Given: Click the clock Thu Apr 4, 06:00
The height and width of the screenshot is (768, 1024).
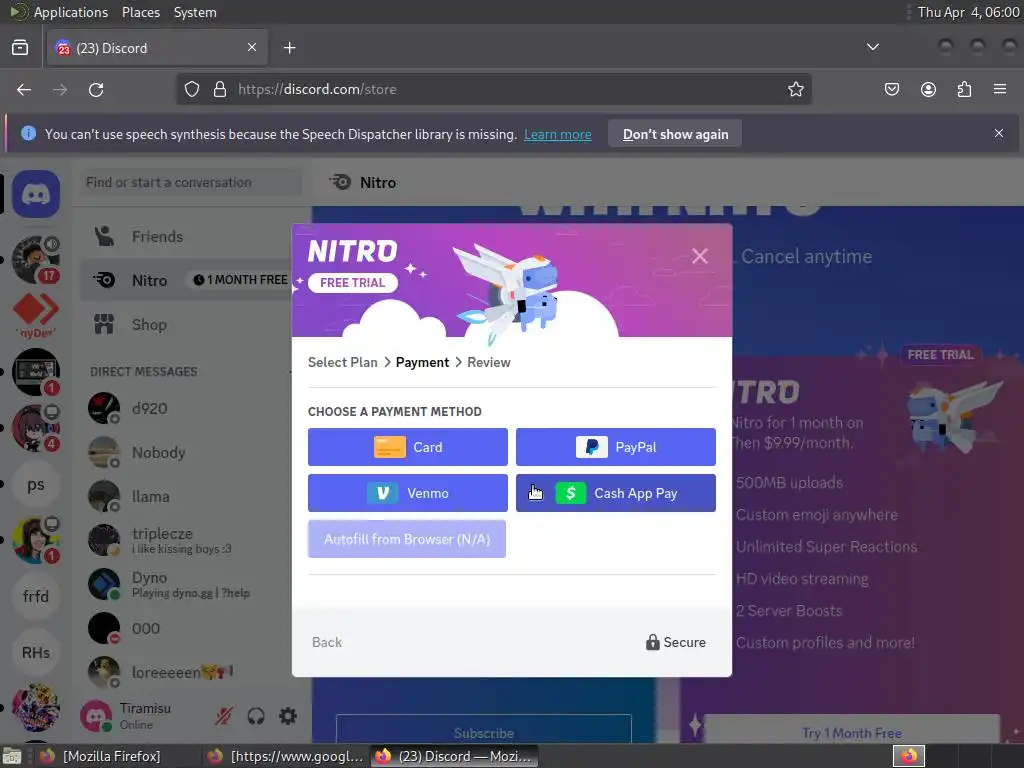Looking at the screenshot, I should point(968,12).
